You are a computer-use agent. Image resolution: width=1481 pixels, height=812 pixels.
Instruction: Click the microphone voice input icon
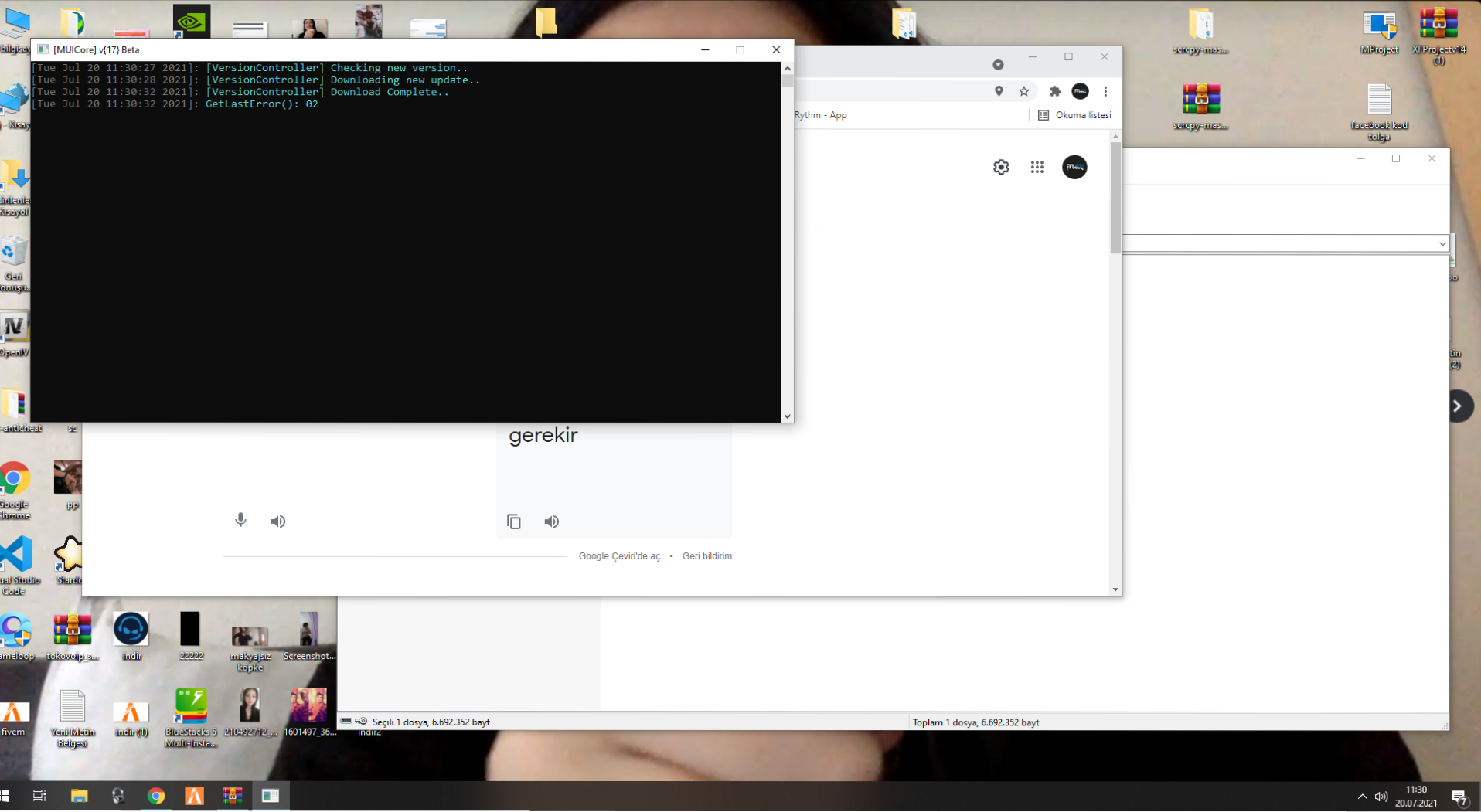pos(240,520)
